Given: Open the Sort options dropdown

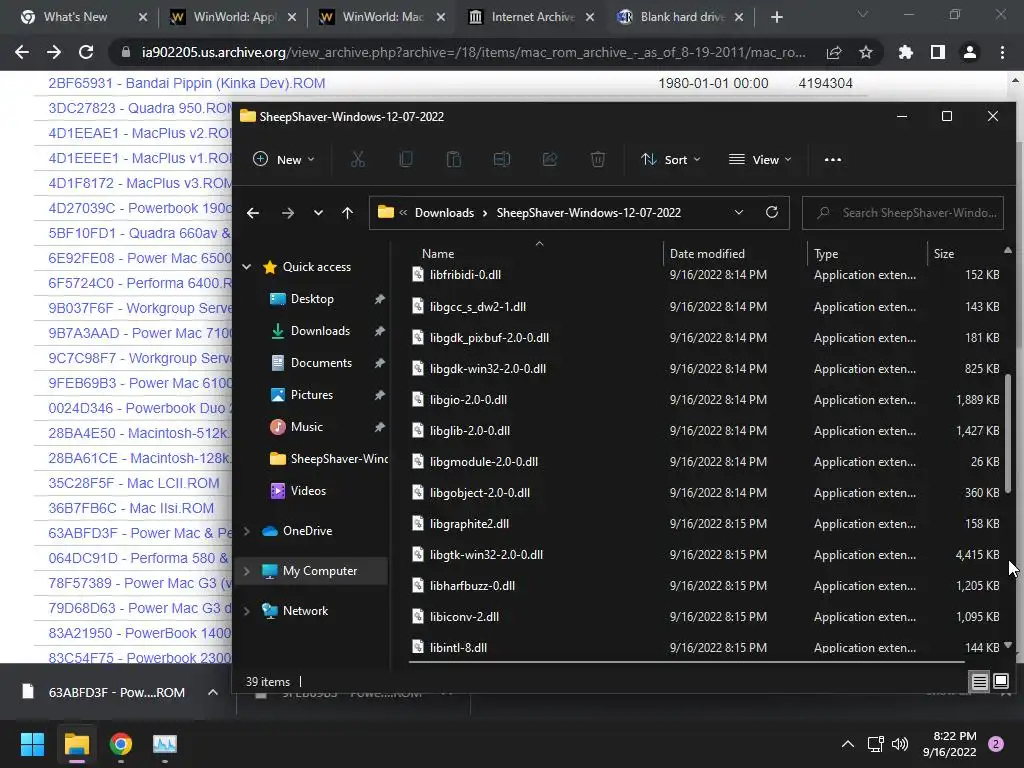Looking at the screenshot, I should tap(671, 159).
